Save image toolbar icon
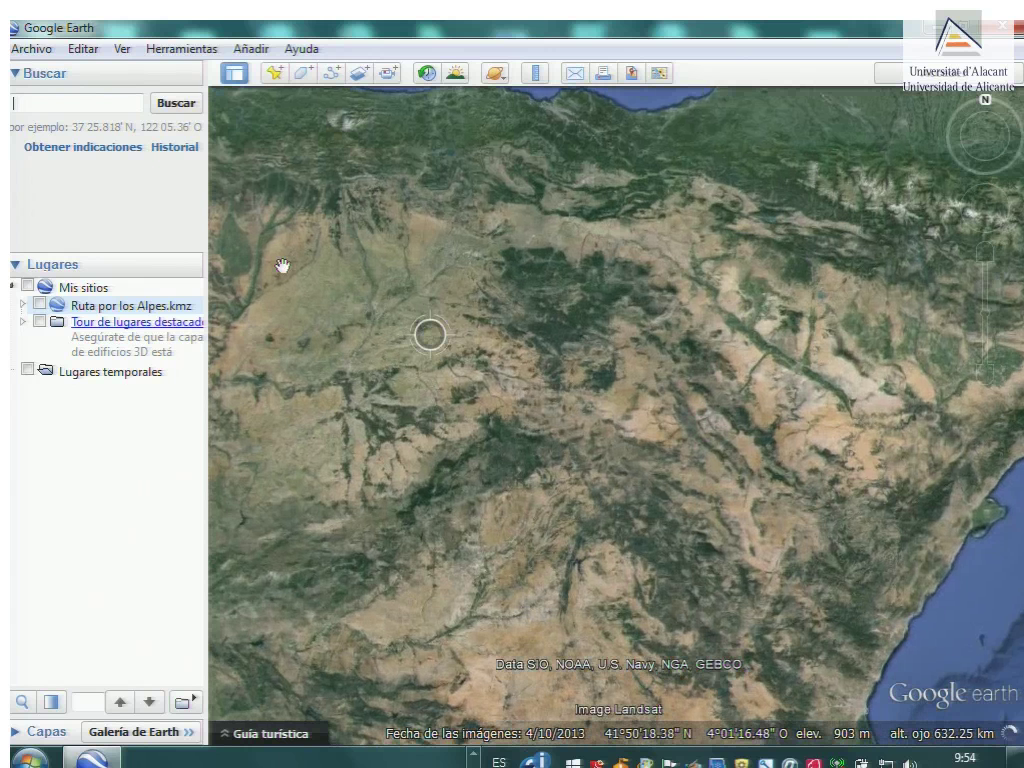This screenshot has width=1024, height=768. (x=631, y=73)
